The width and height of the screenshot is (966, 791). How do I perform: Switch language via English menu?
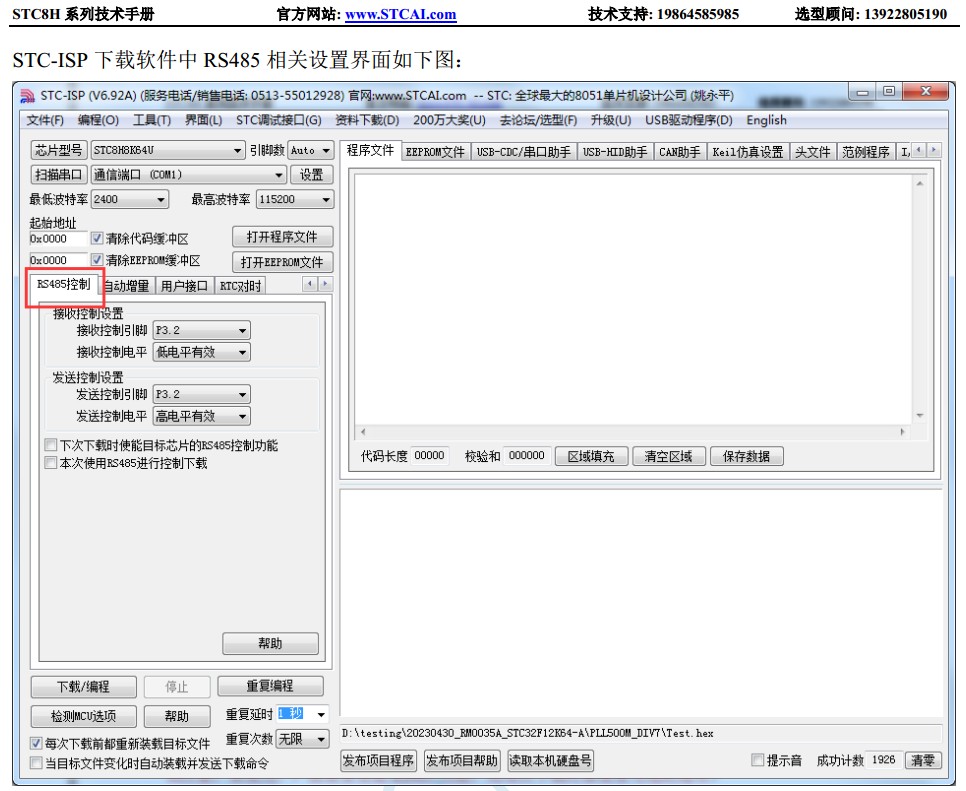[766, 120]
